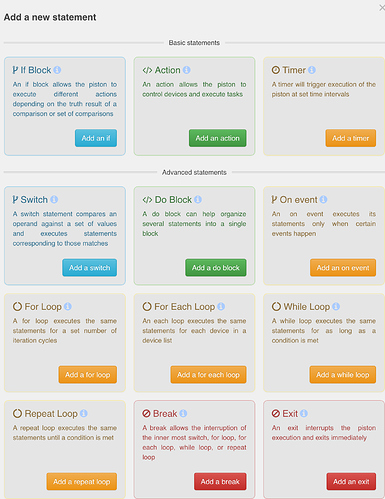Image resolution: width=385 pixels, height=499 pixels.
Task: Open the Exit info icon
Action: 304,414
